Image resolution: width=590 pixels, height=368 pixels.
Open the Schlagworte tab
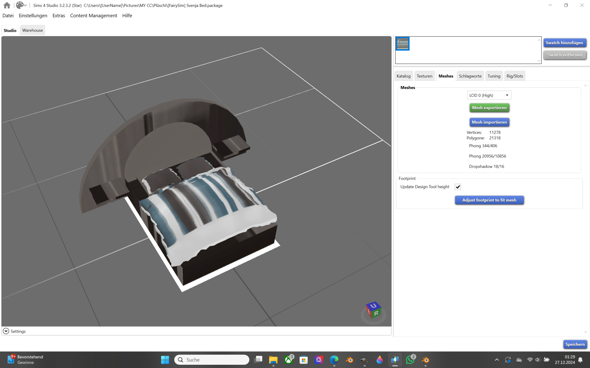pos(470,76)
